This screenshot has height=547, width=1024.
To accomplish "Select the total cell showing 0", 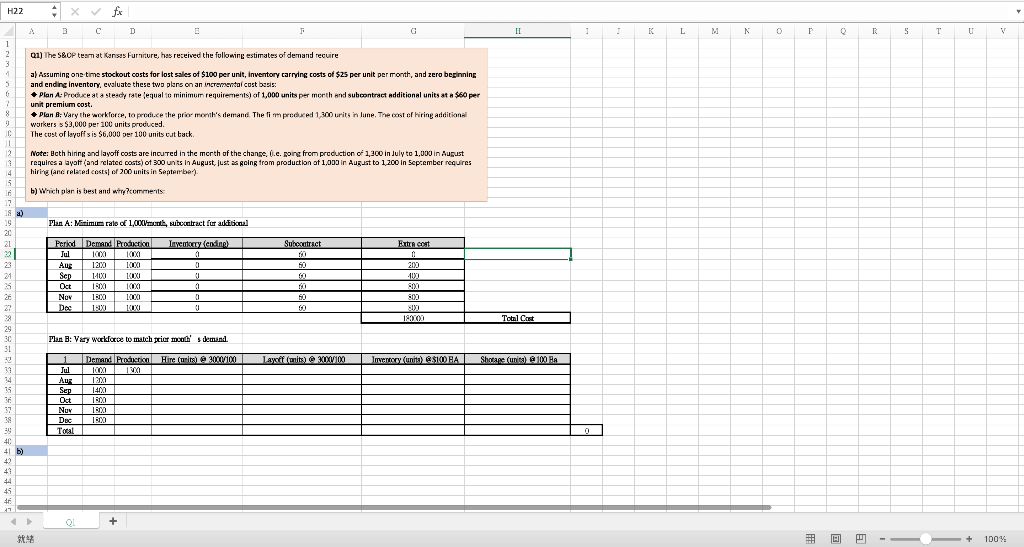I will (586, 431).
